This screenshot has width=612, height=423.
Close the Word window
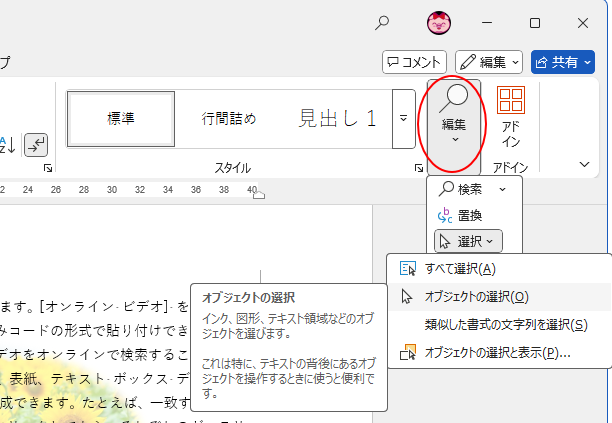tap(583, 23)
